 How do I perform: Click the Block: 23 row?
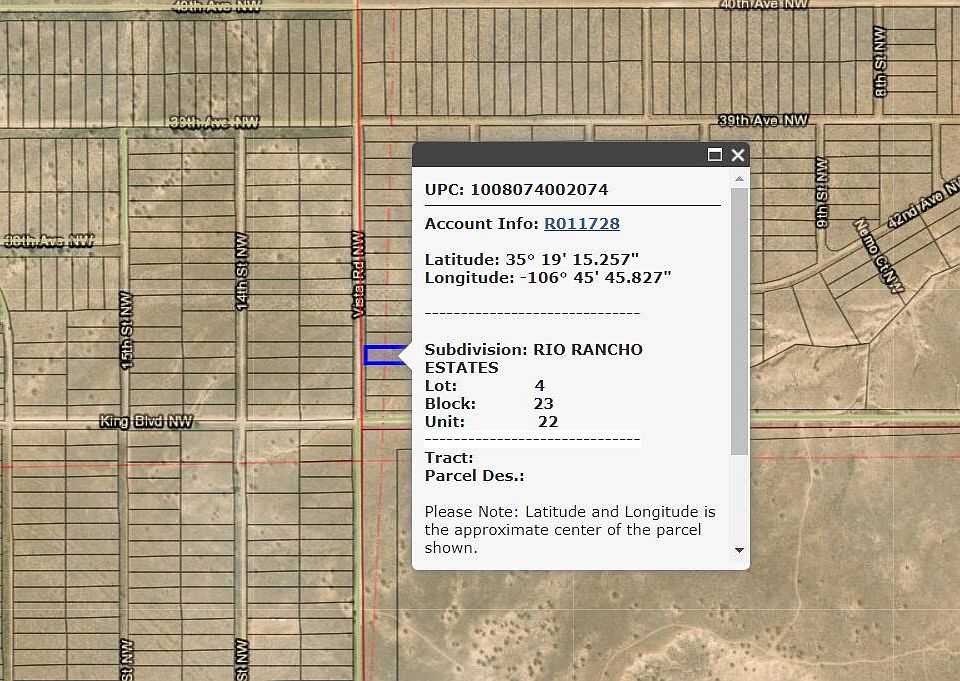click(x=489, y=404)
